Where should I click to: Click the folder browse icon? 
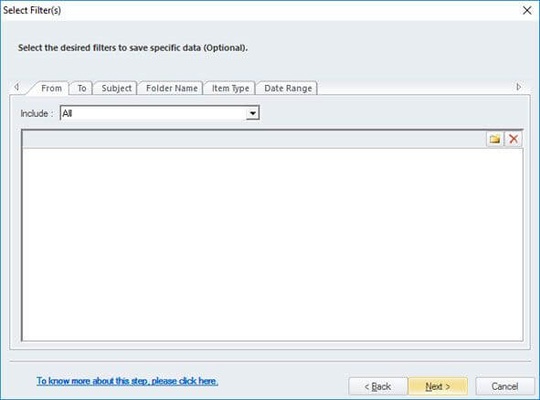(x=495, y=139)
